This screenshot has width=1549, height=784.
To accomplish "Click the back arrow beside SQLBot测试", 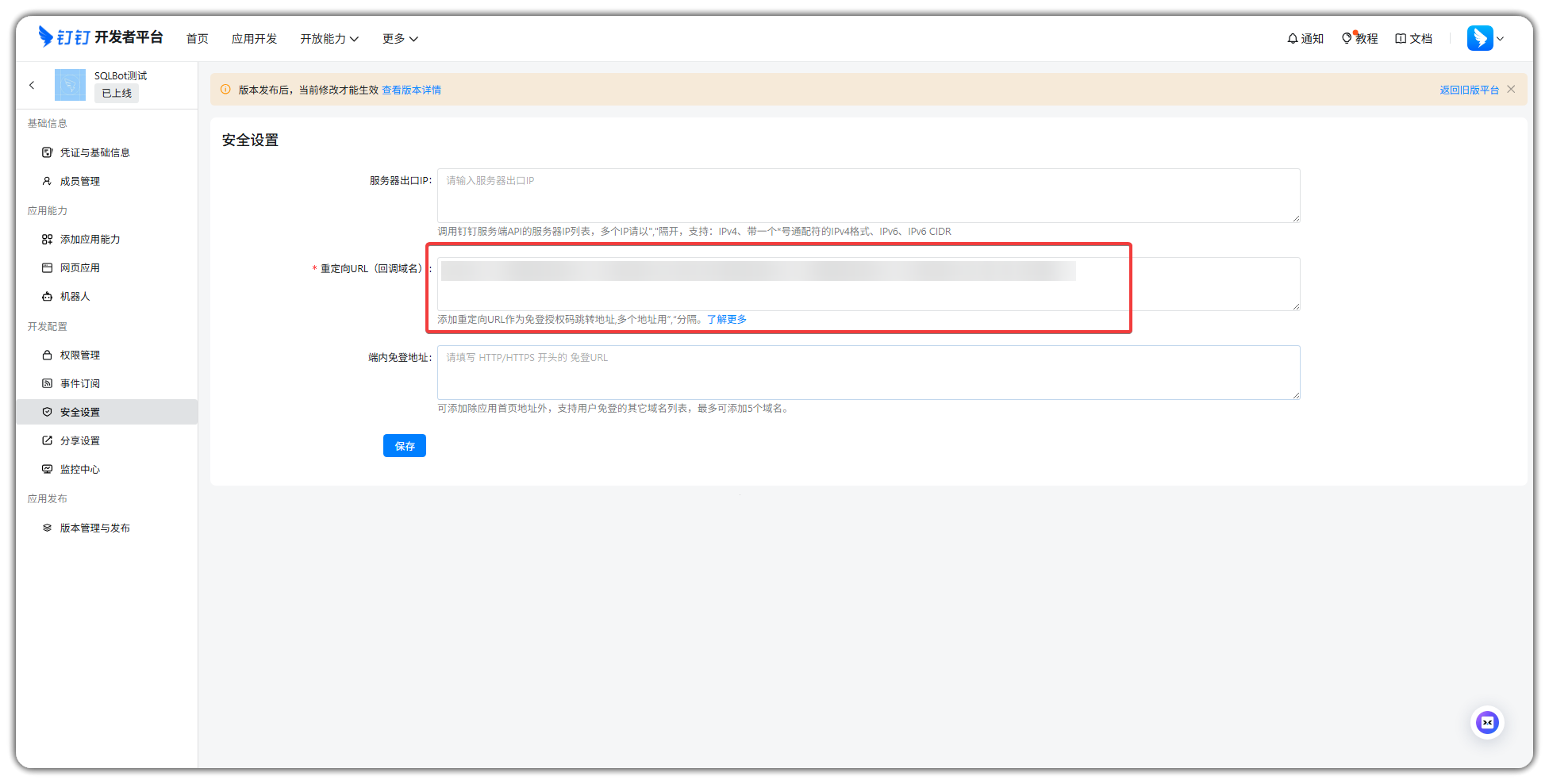I will point(32,85).
